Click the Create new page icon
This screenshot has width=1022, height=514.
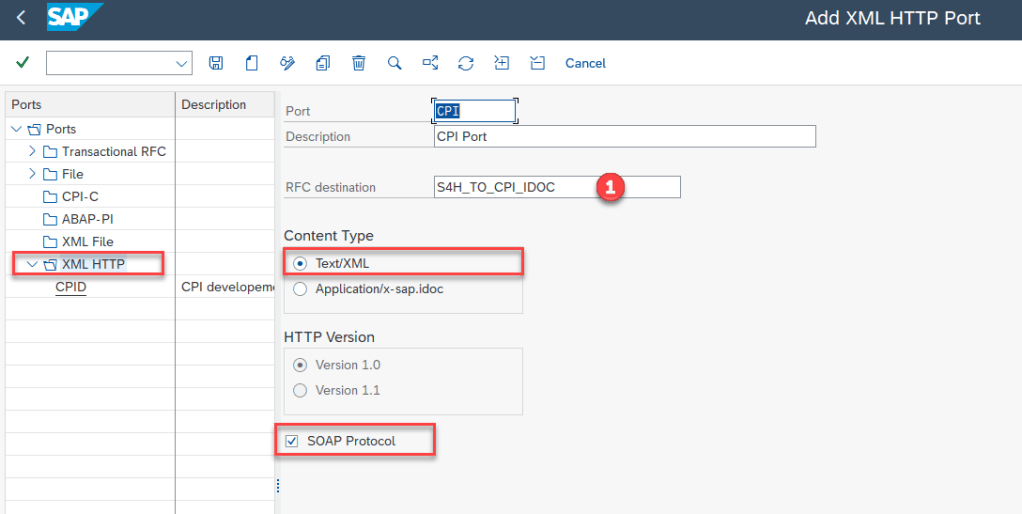pyautogui.click(x=252, y=63)
